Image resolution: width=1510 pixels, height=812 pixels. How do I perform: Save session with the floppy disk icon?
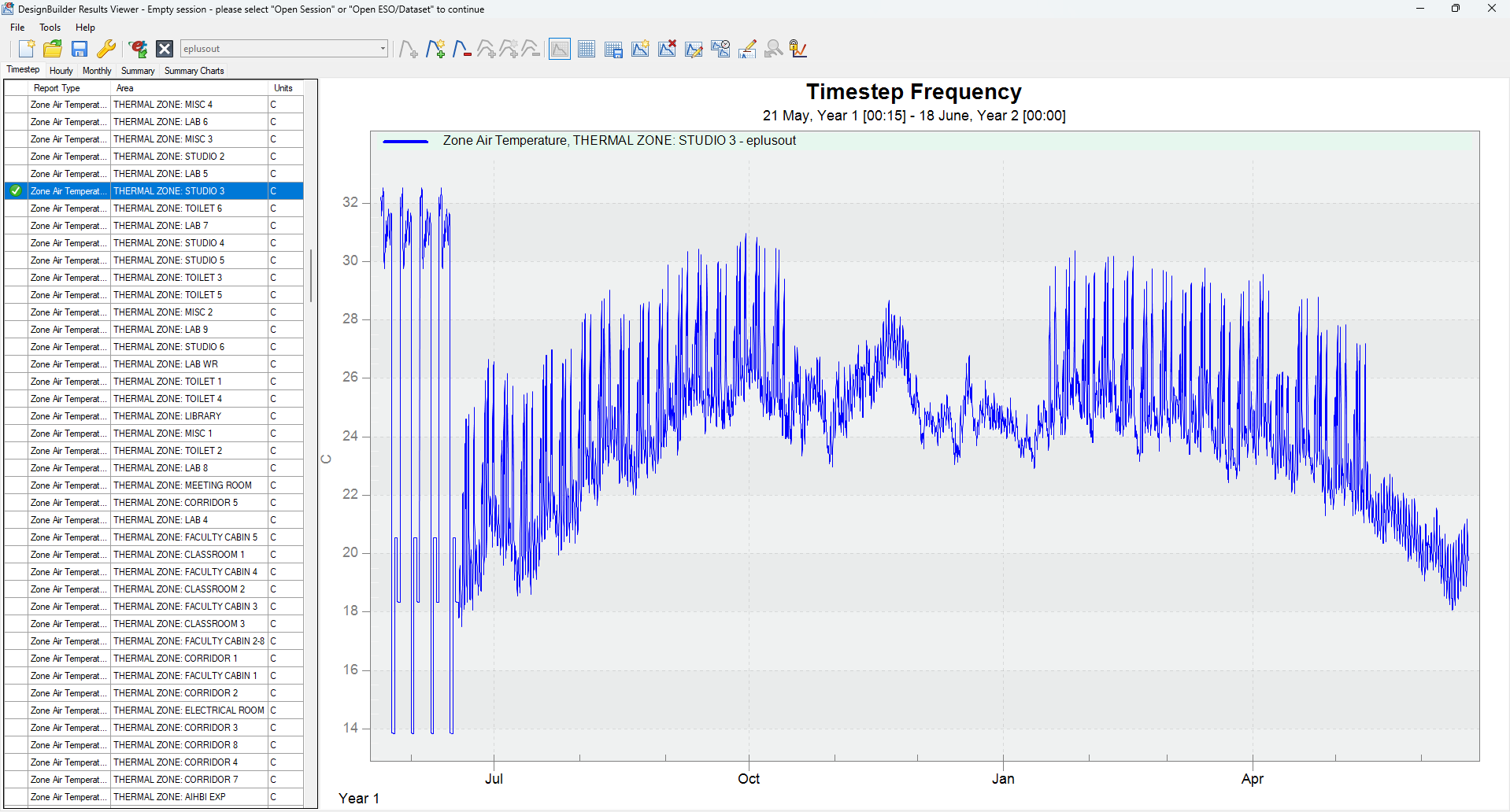click(80, 49)
